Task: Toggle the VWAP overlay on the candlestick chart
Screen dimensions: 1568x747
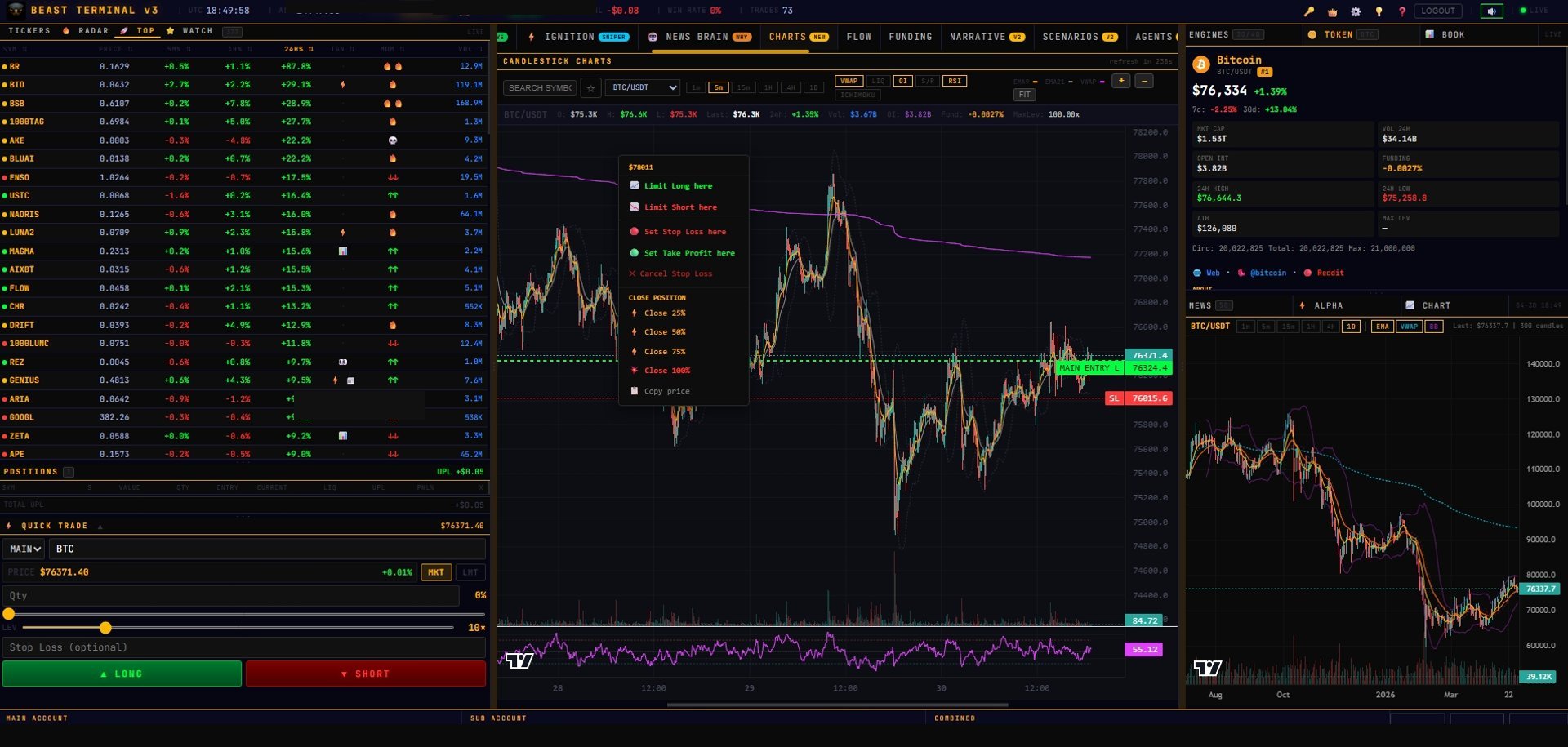Action: [x=849, y=81]
